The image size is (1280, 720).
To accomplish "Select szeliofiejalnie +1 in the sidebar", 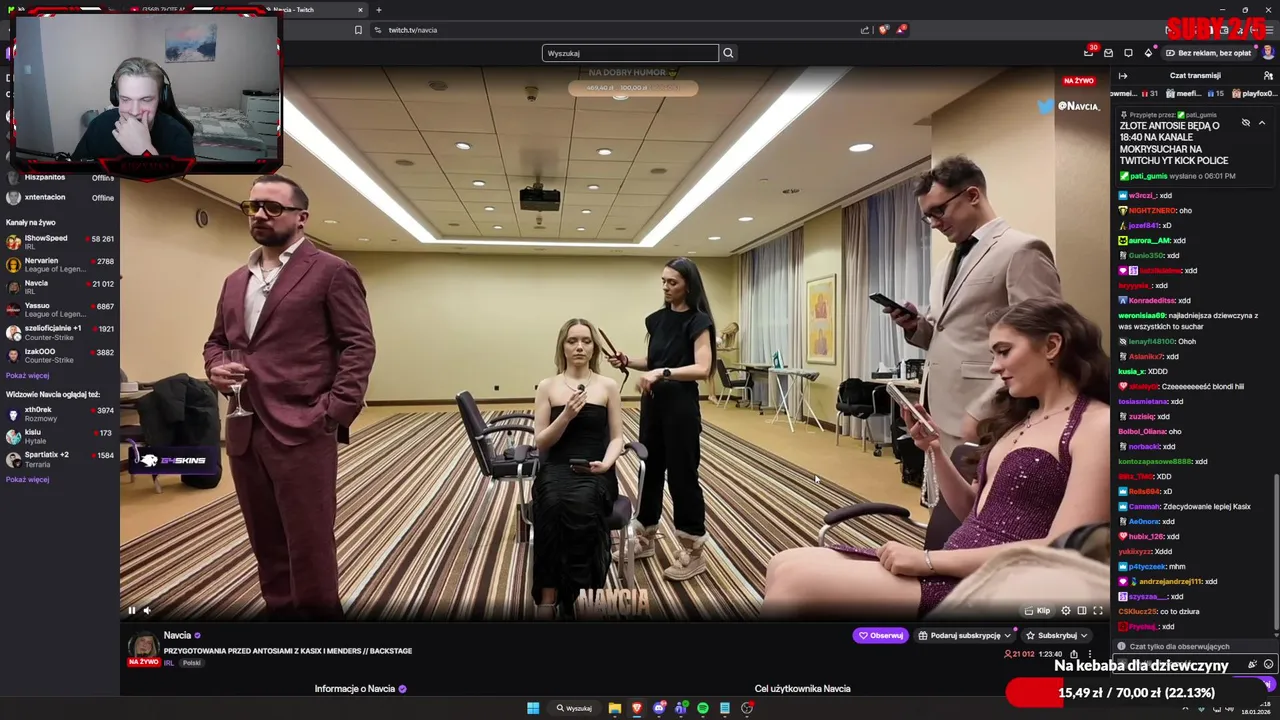I will [60, 332].
